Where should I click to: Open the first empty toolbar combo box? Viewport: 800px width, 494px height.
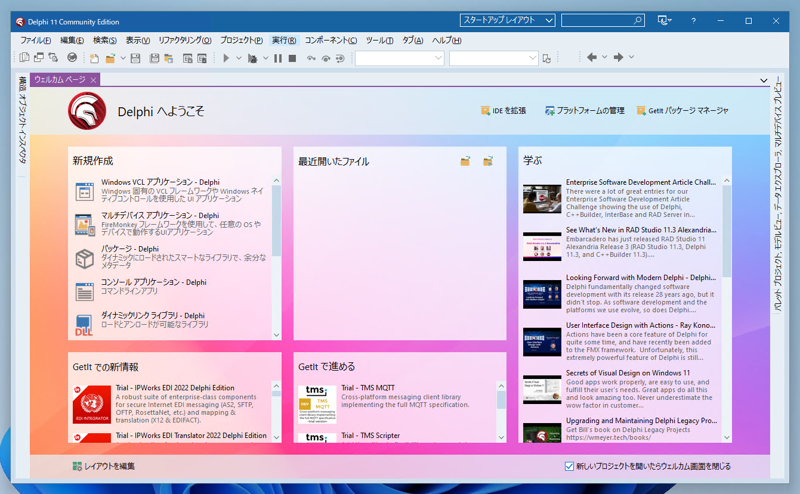[x=399, y=58]
